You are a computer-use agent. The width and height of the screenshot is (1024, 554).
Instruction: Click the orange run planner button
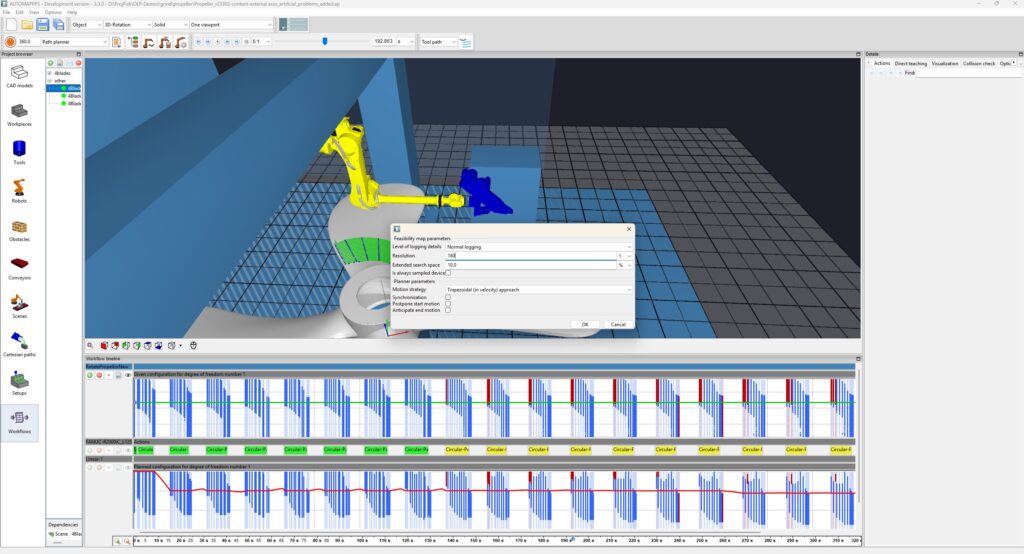point(10,42)
